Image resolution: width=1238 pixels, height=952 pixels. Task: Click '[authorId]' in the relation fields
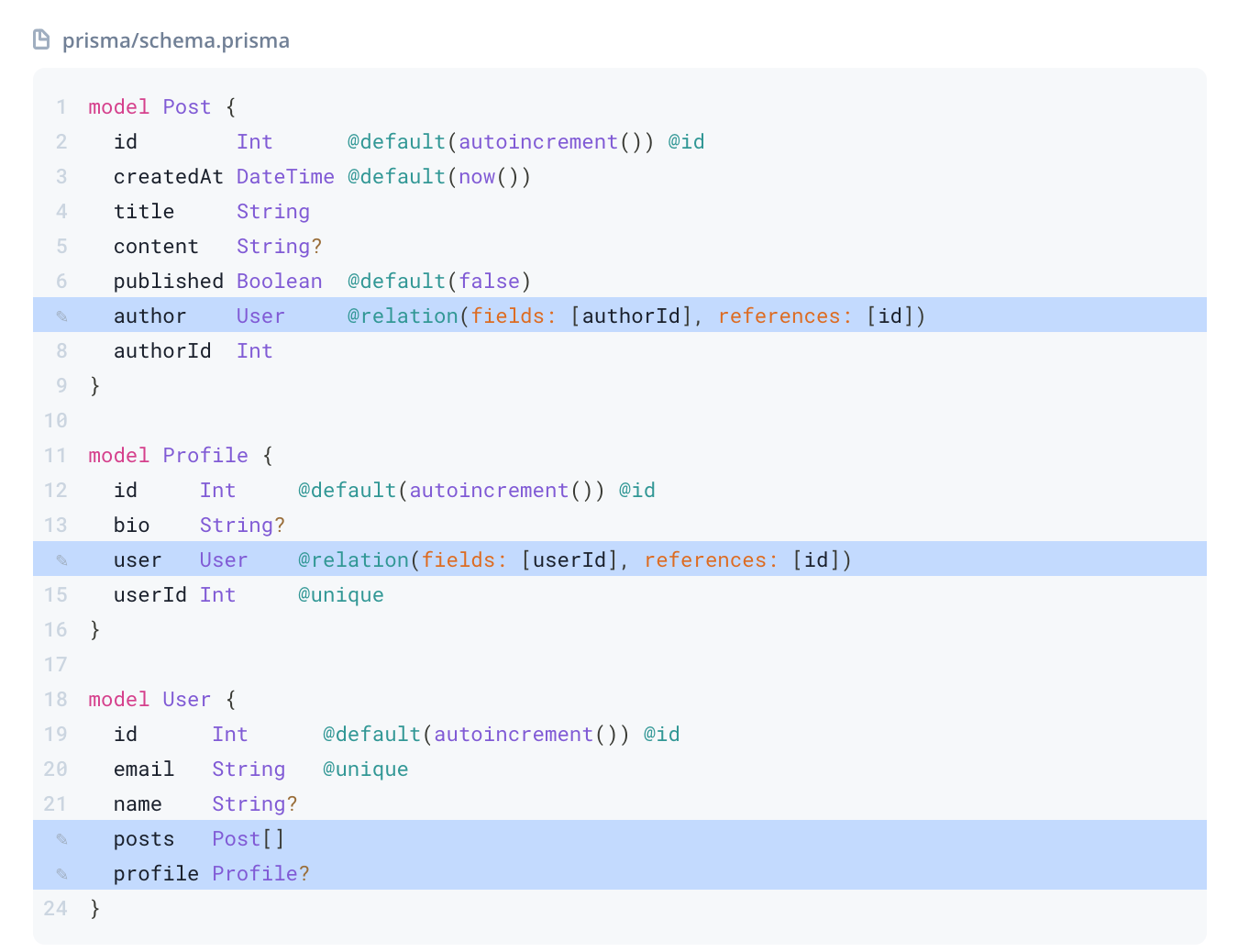click(631, 316)
